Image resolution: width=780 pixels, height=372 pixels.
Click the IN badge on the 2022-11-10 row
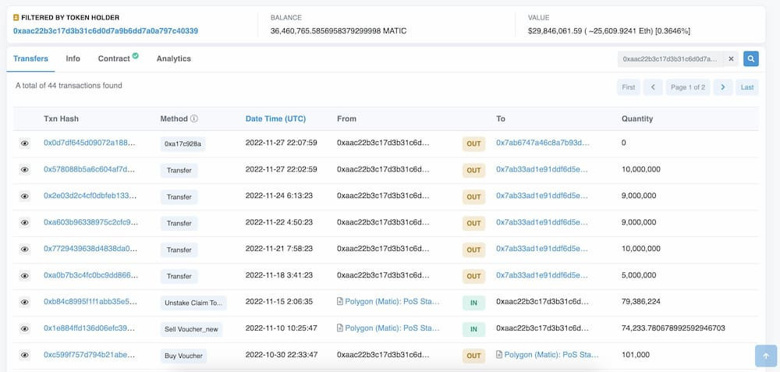[x=474, y=329]
